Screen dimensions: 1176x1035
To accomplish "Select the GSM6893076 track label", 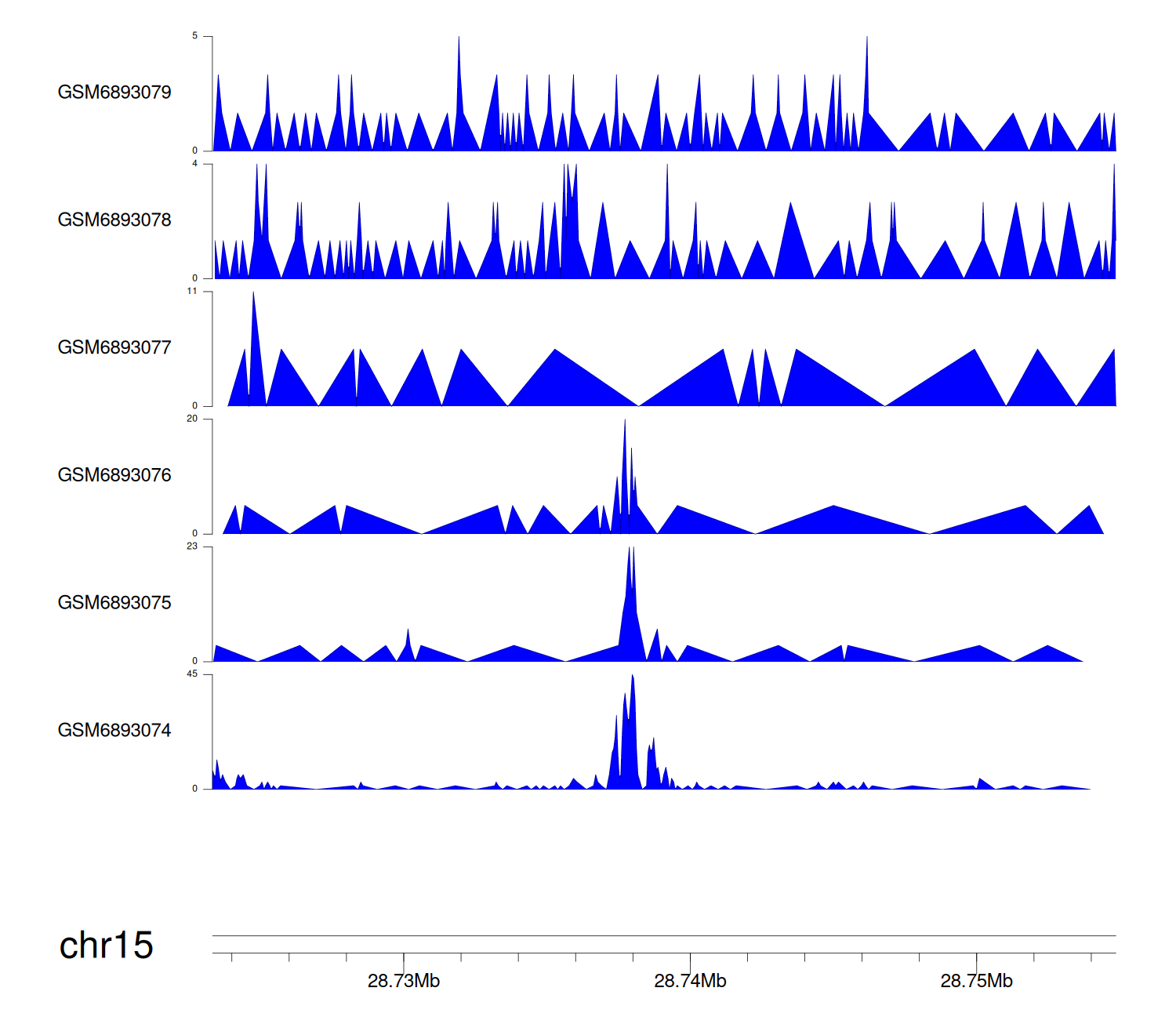I will (x=114, y=475).
